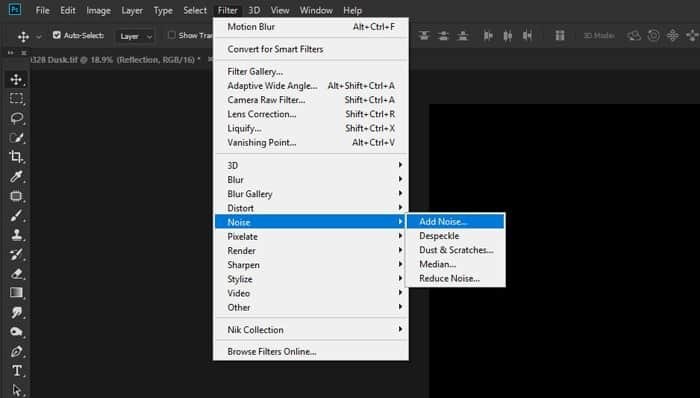Click Convert for Smart Filters

311,49
